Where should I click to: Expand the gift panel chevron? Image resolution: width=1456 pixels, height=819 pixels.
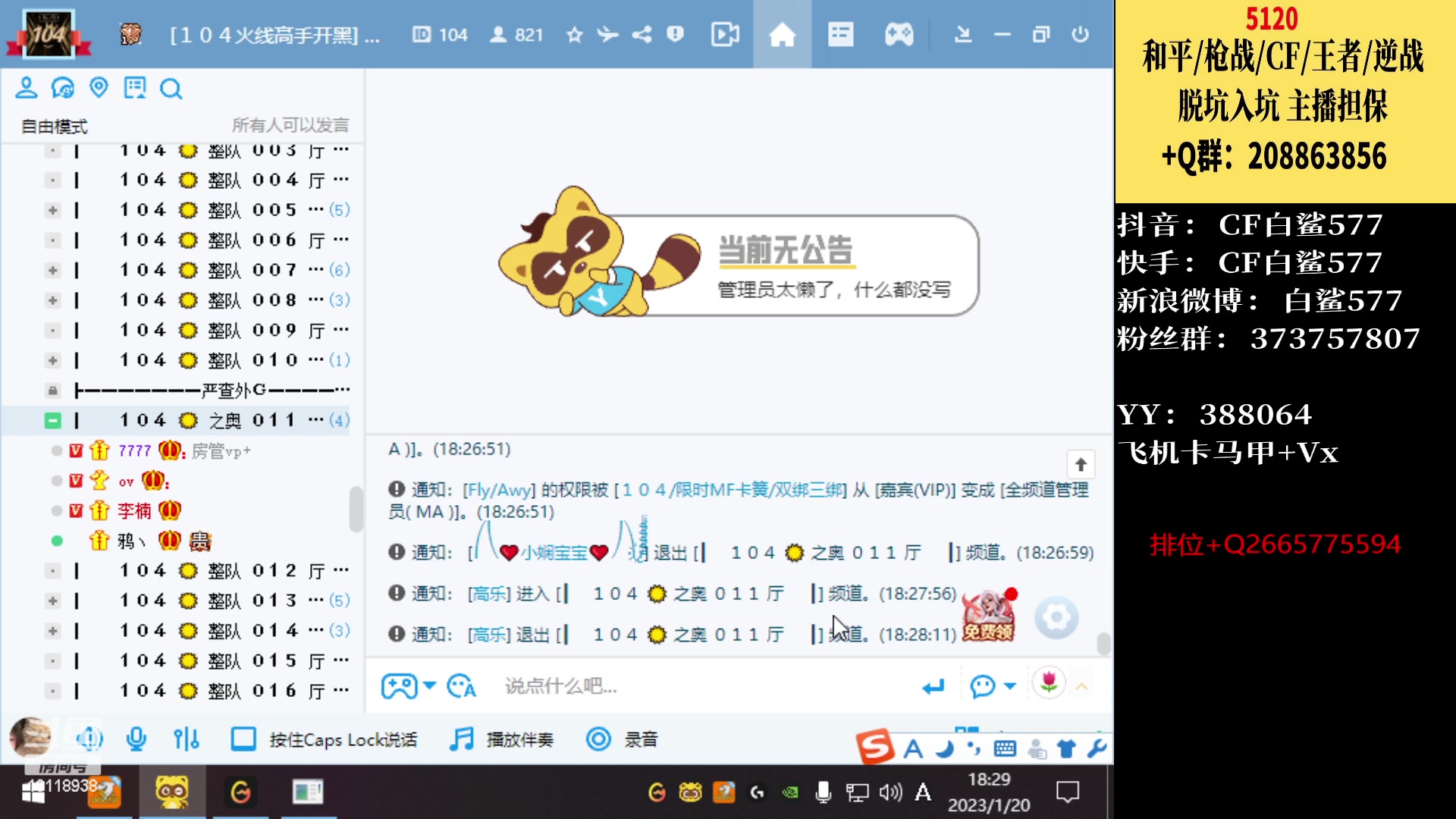(1082, 686)
